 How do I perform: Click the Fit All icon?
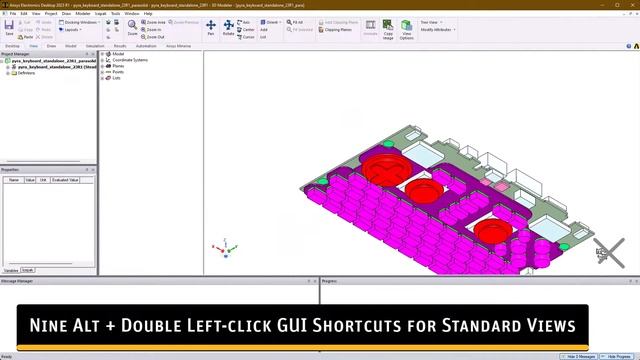(x=289, y=22)
